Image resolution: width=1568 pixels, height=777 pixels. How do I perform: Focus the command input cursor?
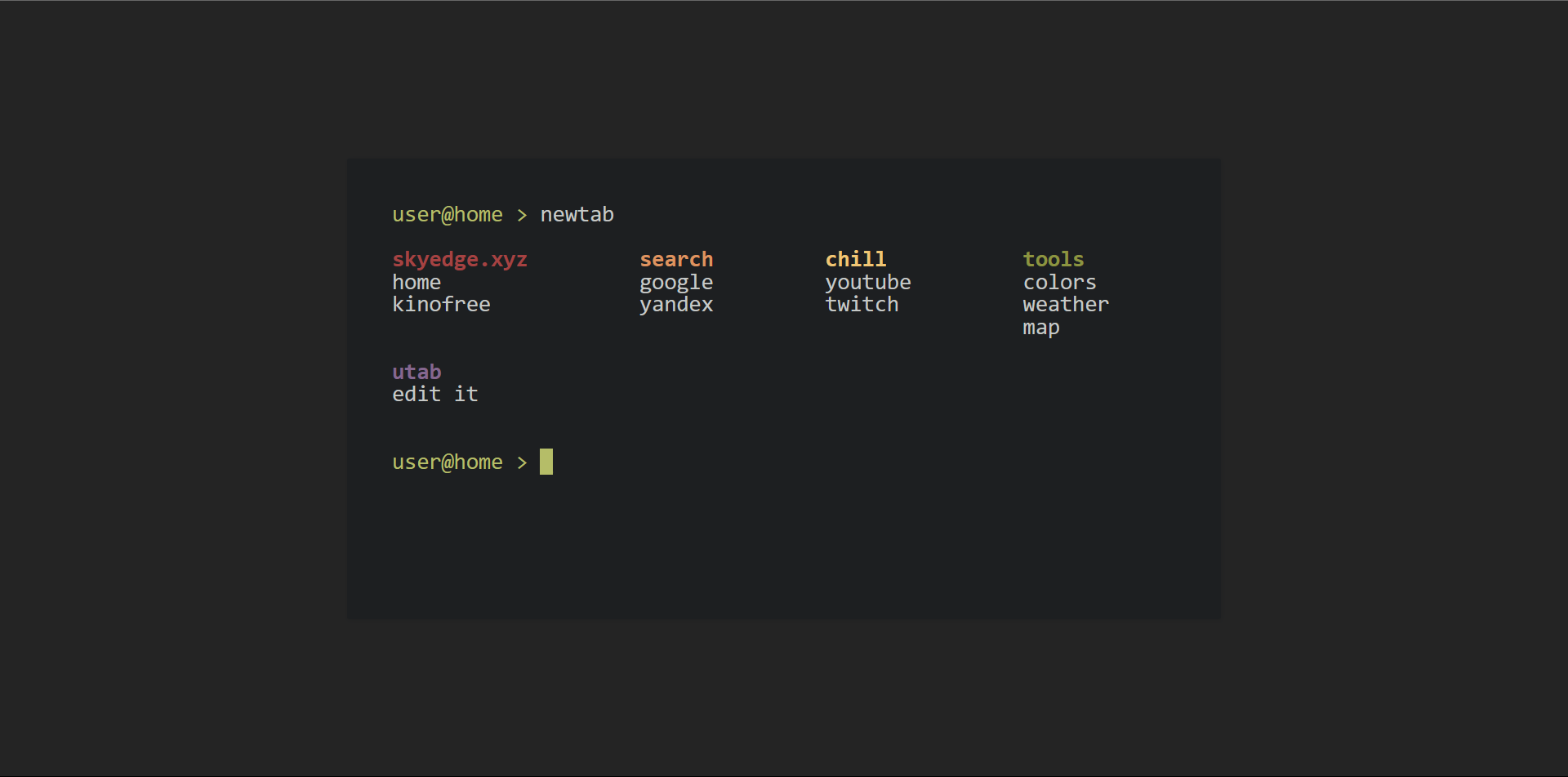[x=546, y=462]
